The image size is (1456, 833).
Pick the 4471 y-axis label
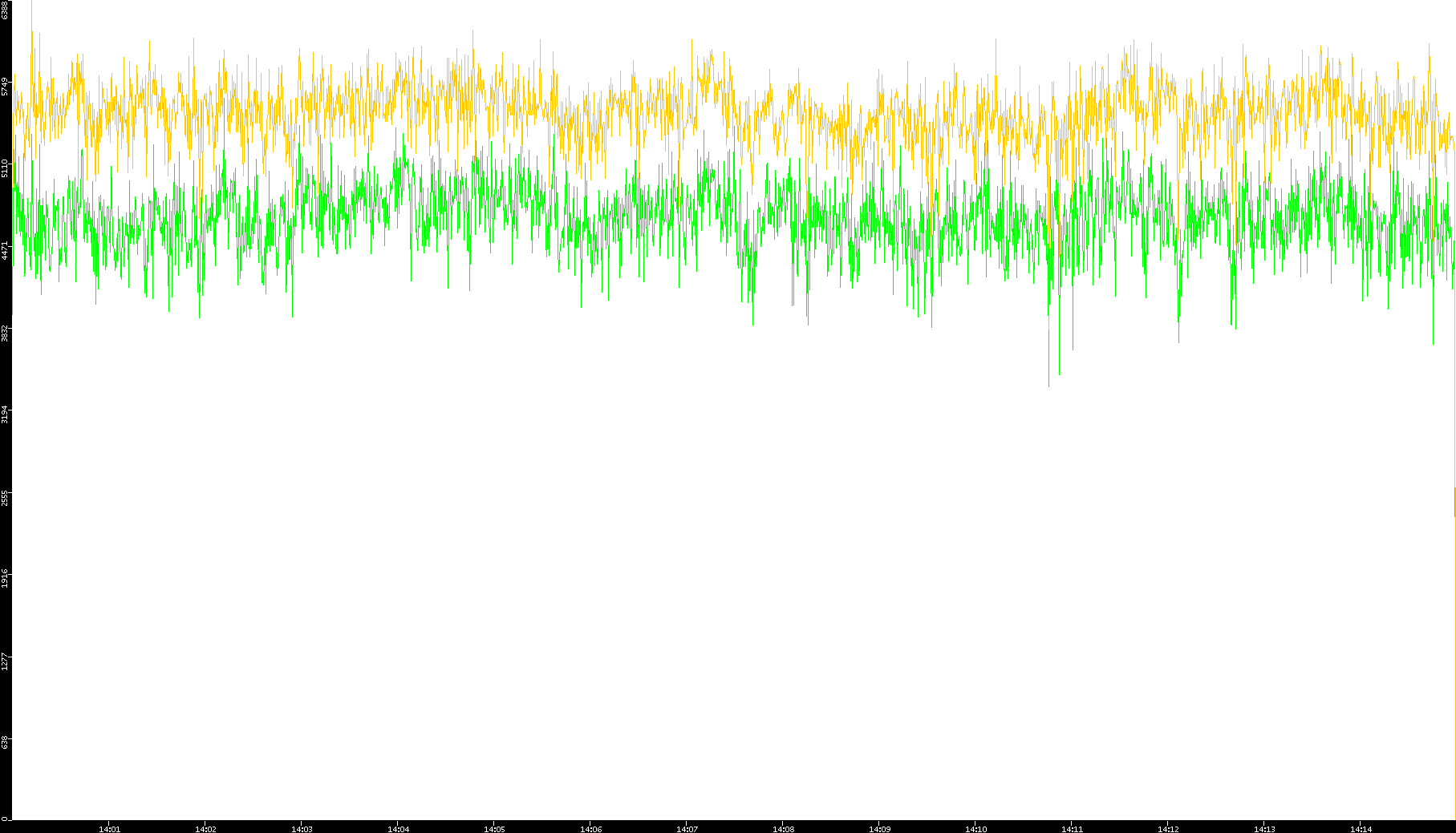(6, 250)
